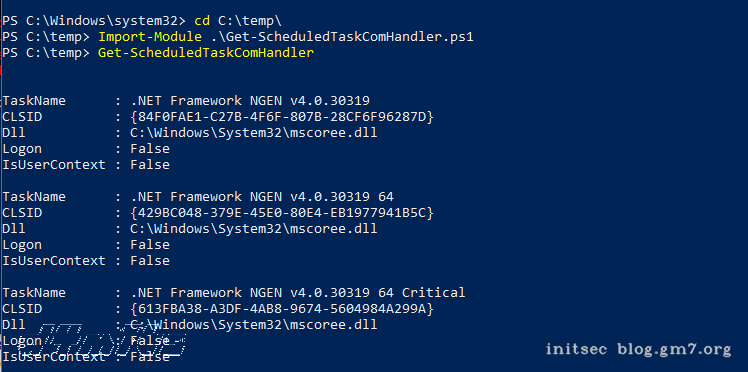Image resolution: width=748 pixels, height=372 pixels.
Task: Click the 'cd C:\temp\' command text
Action: coord(239,21)
